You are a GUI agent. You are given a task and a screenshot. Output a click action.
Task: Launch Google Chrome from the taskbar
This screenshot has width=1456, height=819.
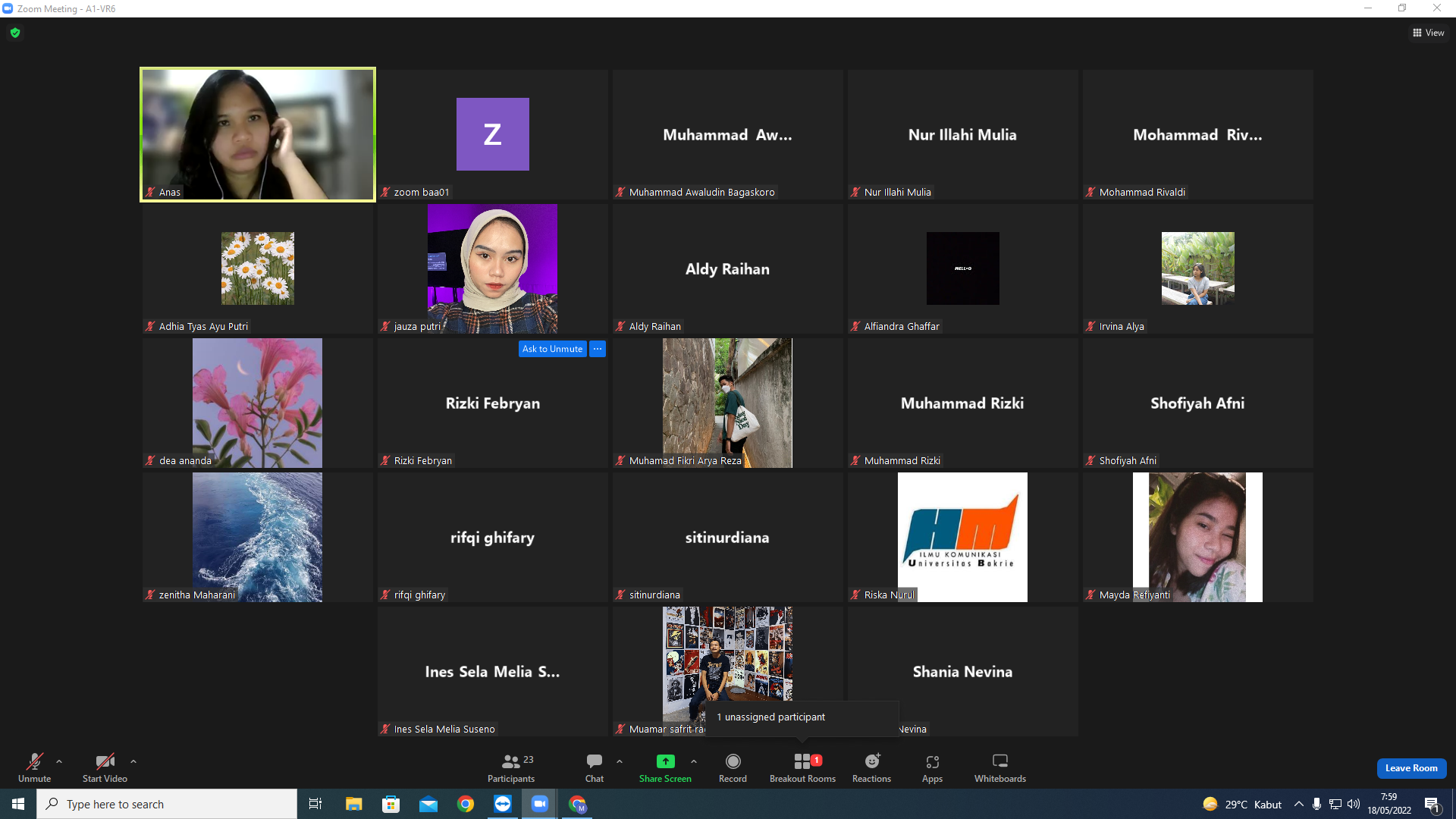(466, 804)
